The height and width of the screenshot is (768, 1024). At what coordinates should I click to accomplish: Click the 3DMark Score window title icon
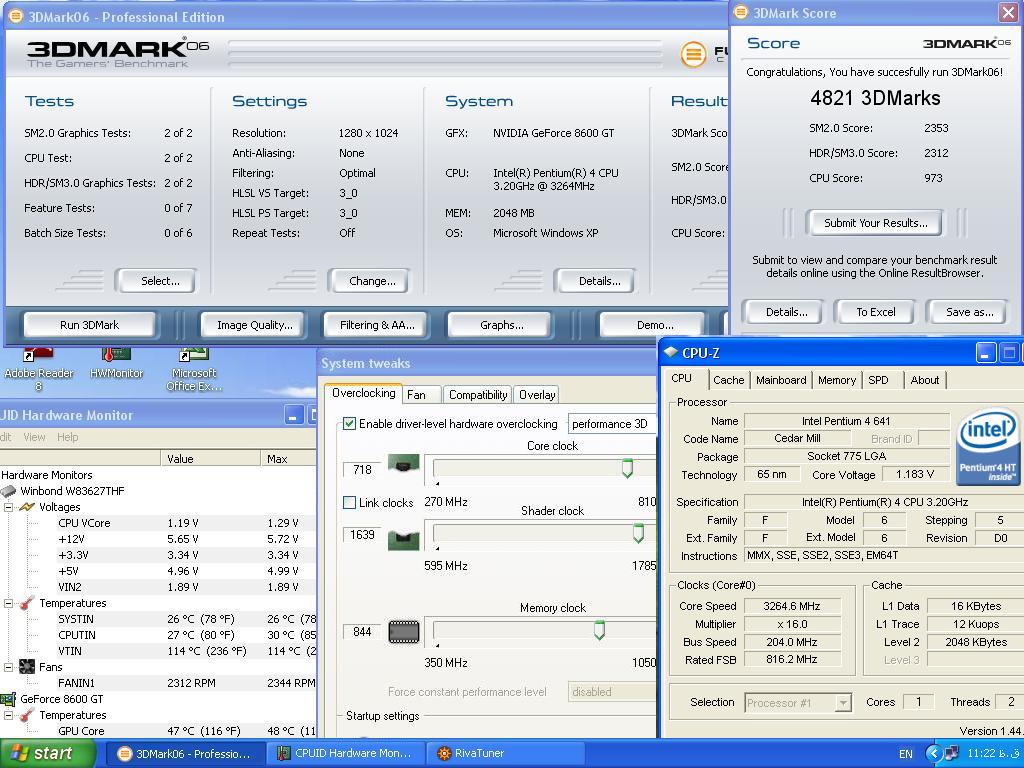[x=741, y=12]
